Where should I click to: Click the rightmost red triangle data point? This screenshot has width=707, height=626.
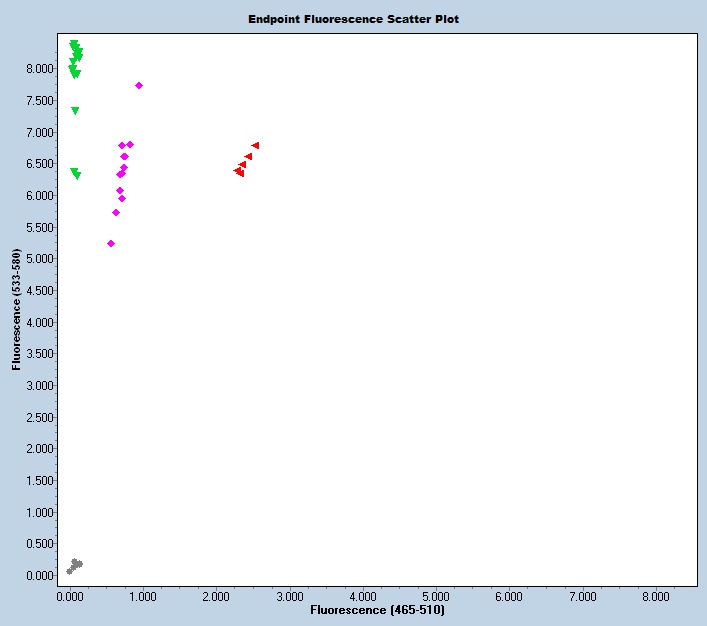coord(256,146)
